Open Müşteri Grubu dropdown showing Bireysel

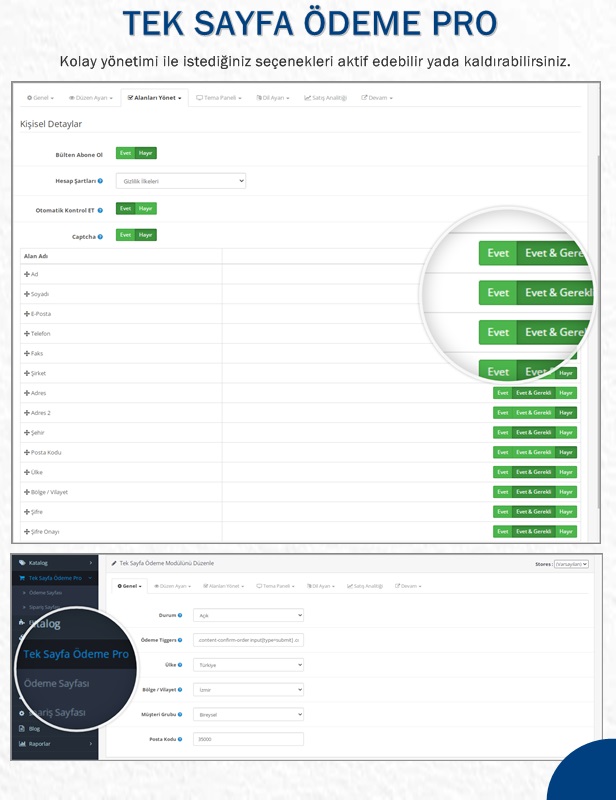[248, 714]
